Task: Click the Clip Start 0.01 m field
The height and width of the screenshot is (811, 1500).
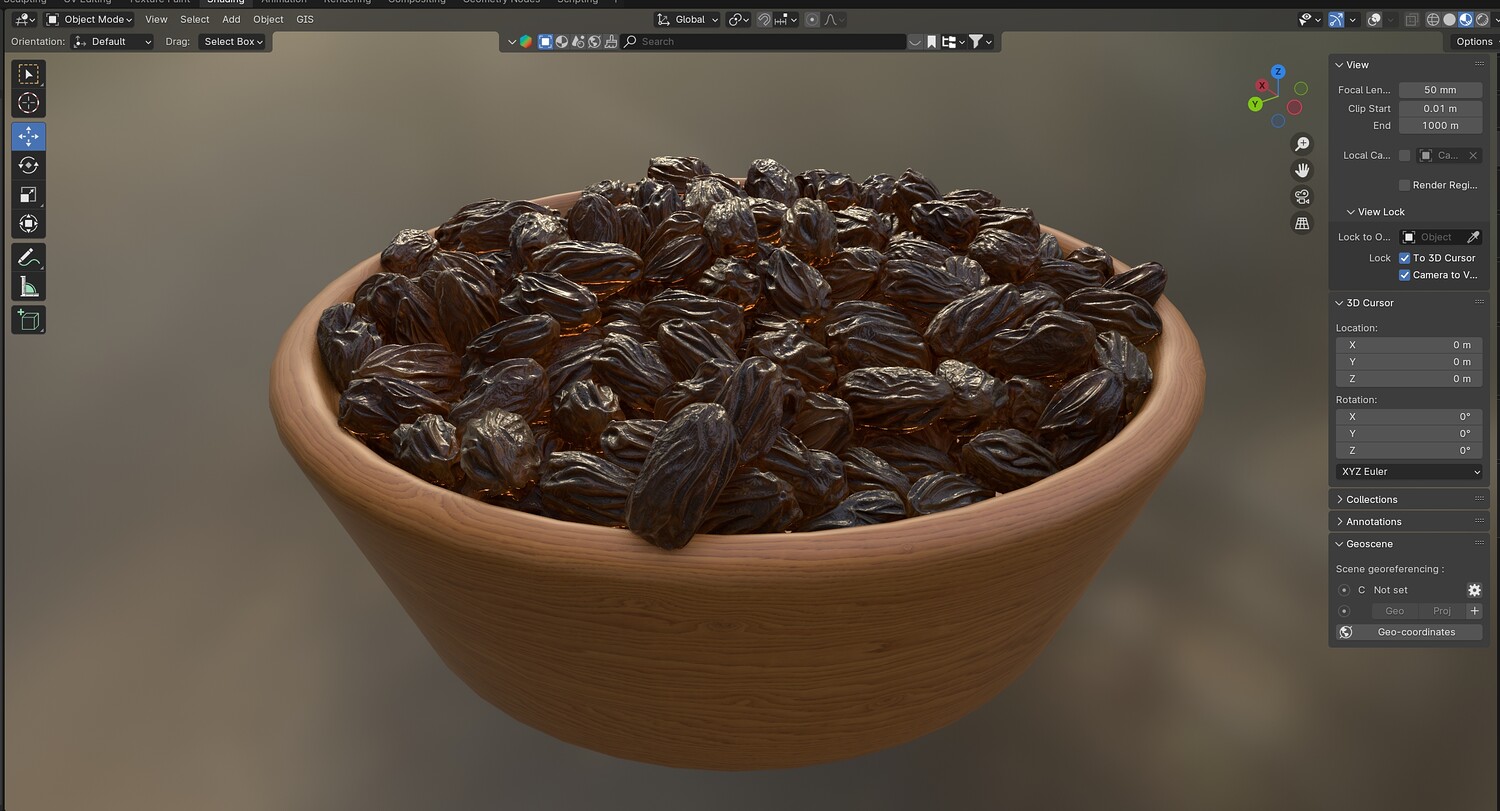Action: point(1440,108)
